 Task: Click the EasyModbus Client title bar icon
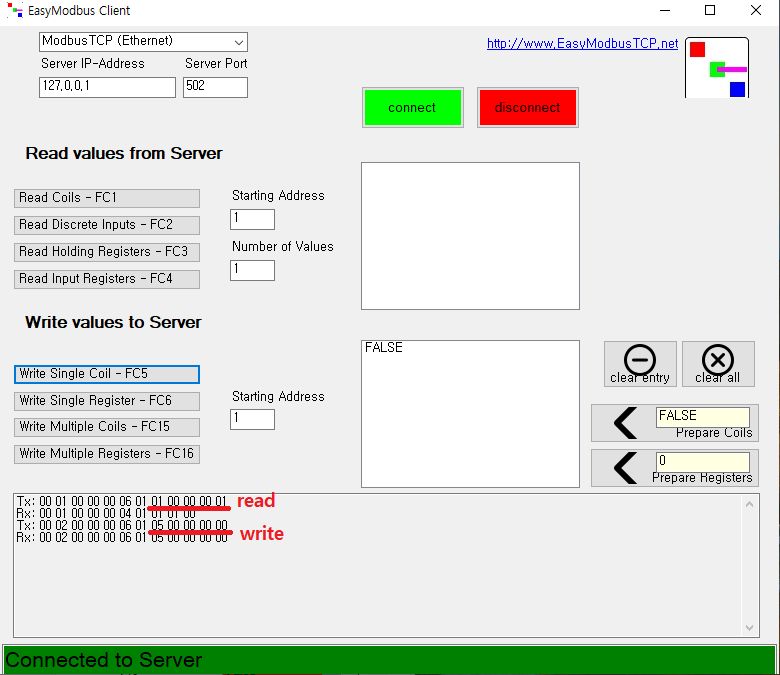pyautogui.click(x=15, y=10)
